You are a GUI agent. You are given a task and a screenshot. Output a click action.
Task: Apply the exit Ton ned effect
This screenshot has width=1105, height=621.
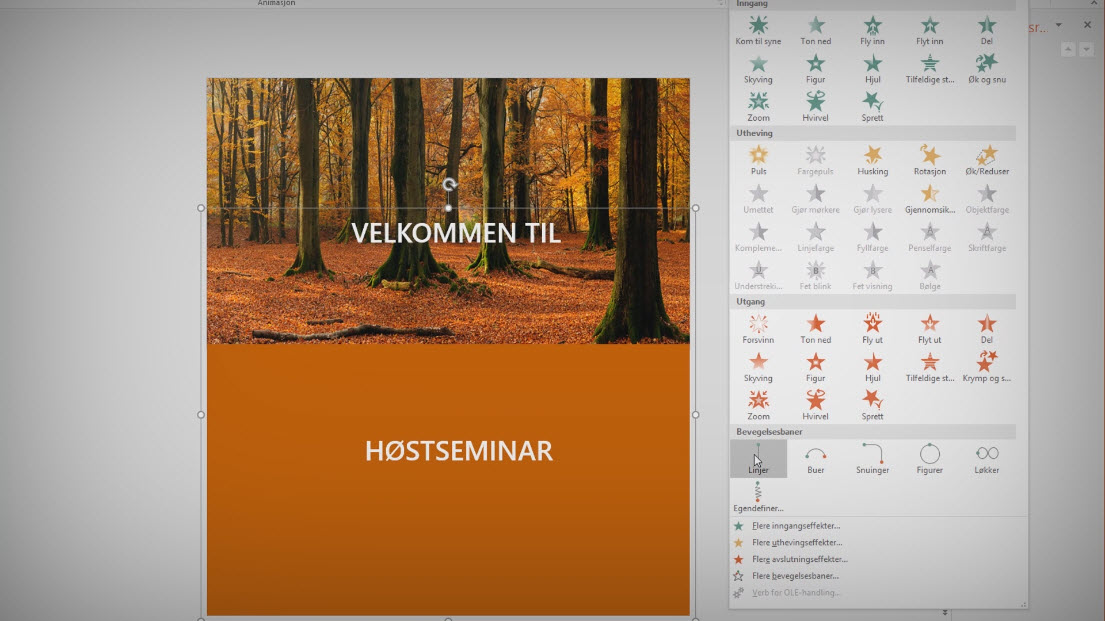[x=815, y=329]
